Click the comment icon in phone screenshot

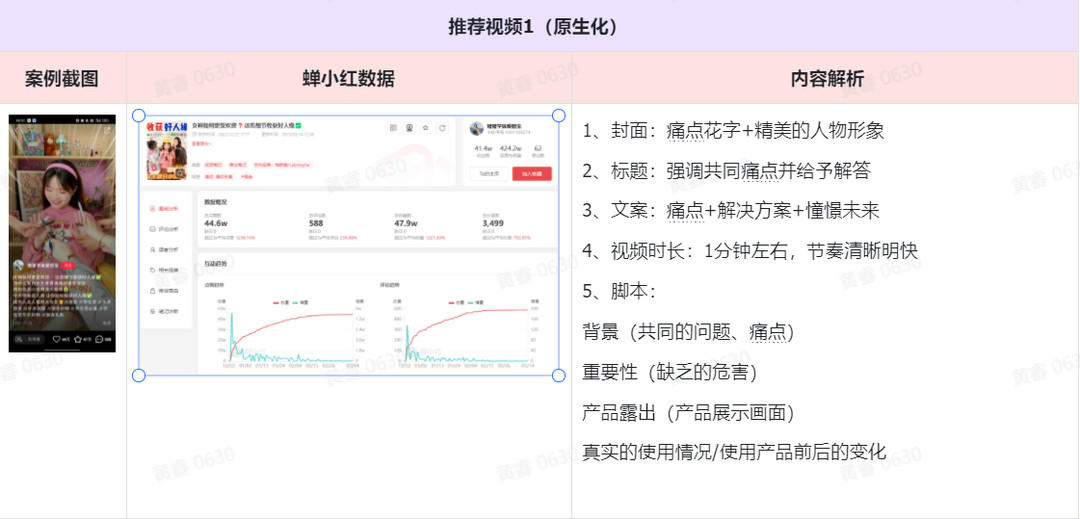click(x=101, y=340)
